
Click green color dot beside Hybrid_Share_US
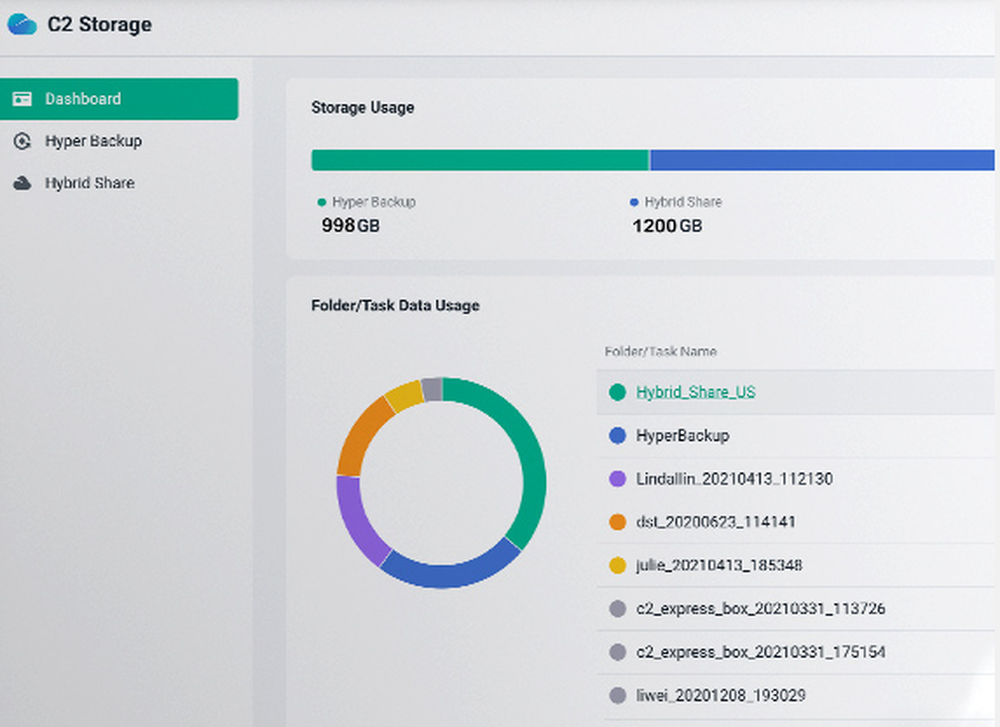[617, 392]
